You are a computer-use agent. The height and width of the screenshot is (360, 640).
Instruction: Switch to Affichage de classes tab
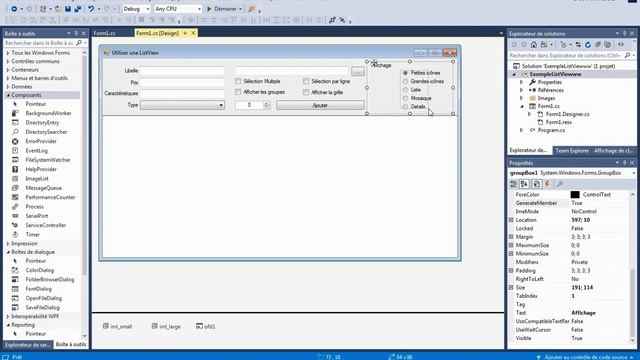613,151
